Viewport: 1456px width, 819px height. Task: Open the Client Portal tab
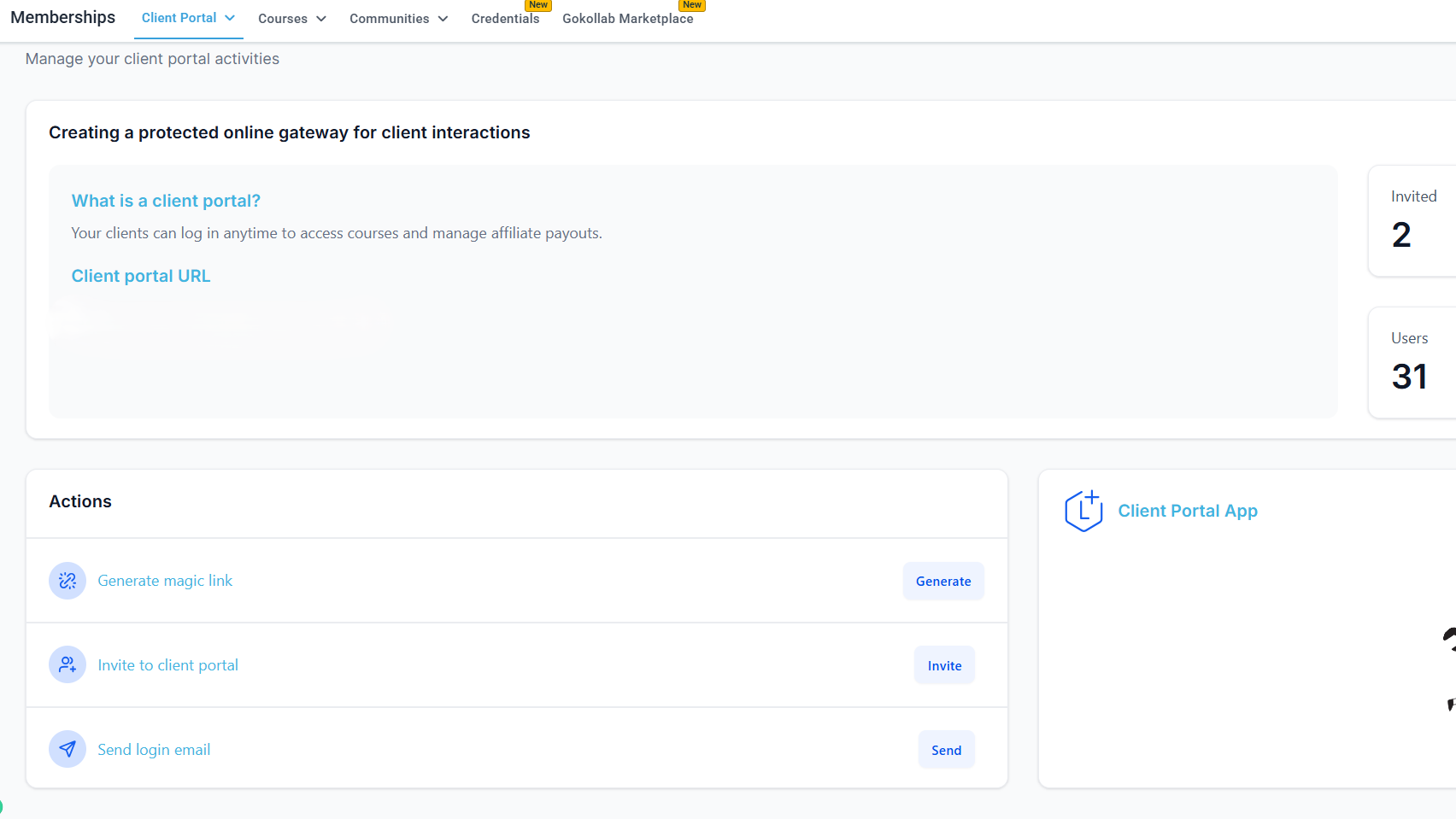188,18
